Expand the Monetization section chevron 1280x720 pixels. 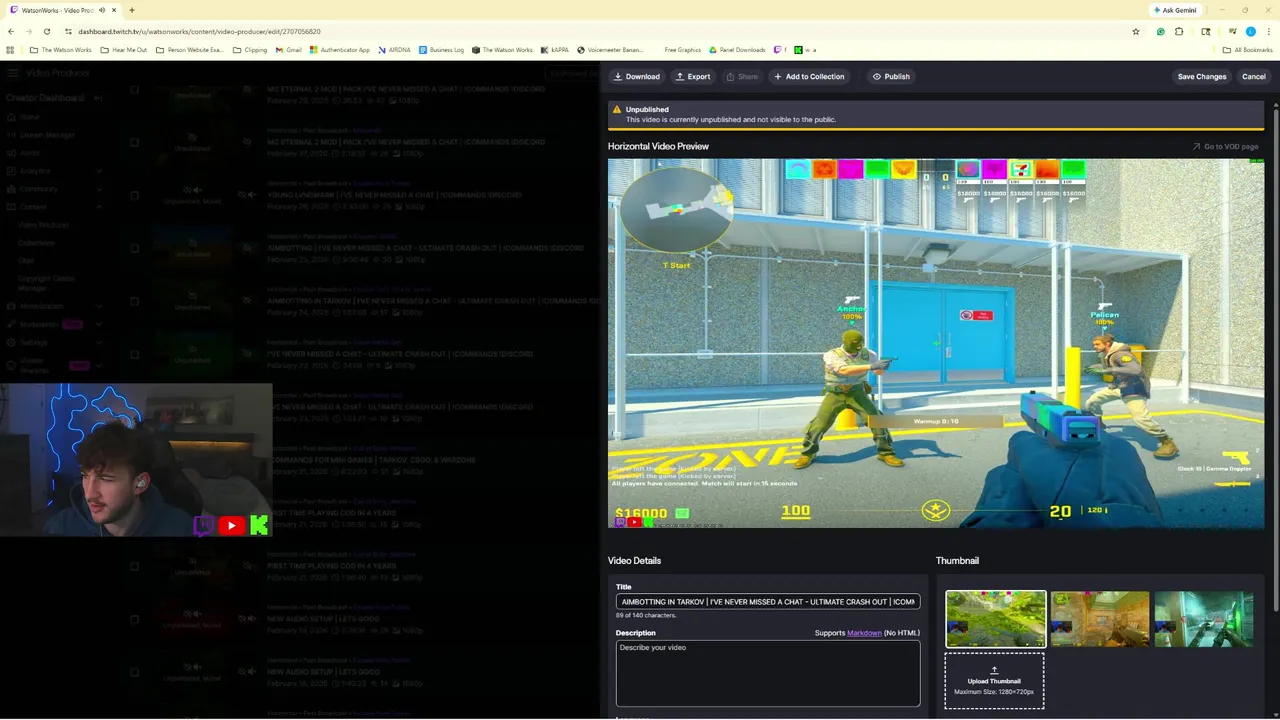point(98,306)
